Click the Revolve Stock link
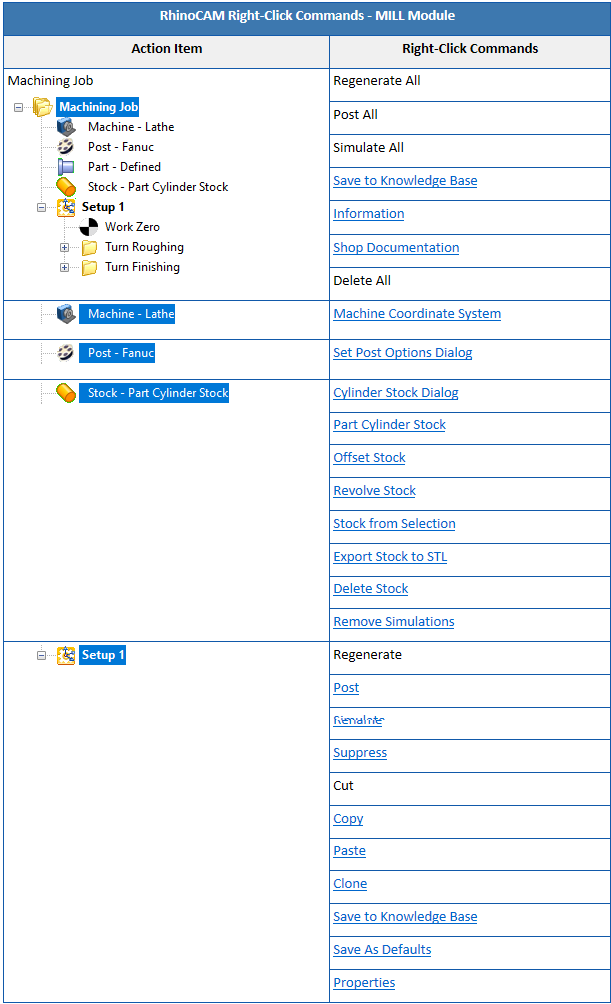 (x=374, y=491)
